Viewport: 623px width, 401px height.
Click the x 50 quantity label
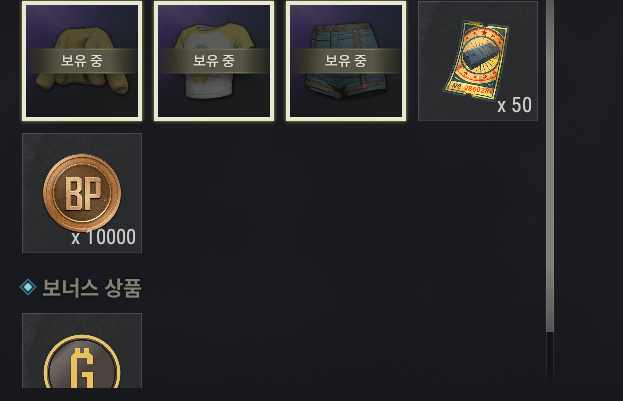coord(514,105)
